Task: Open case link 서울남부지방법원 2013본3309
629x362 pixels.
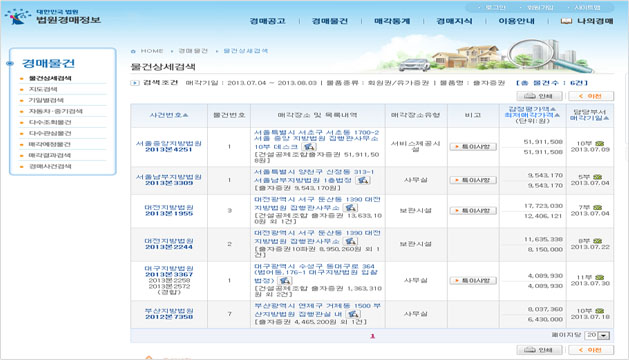Action: tap(168, 180)
